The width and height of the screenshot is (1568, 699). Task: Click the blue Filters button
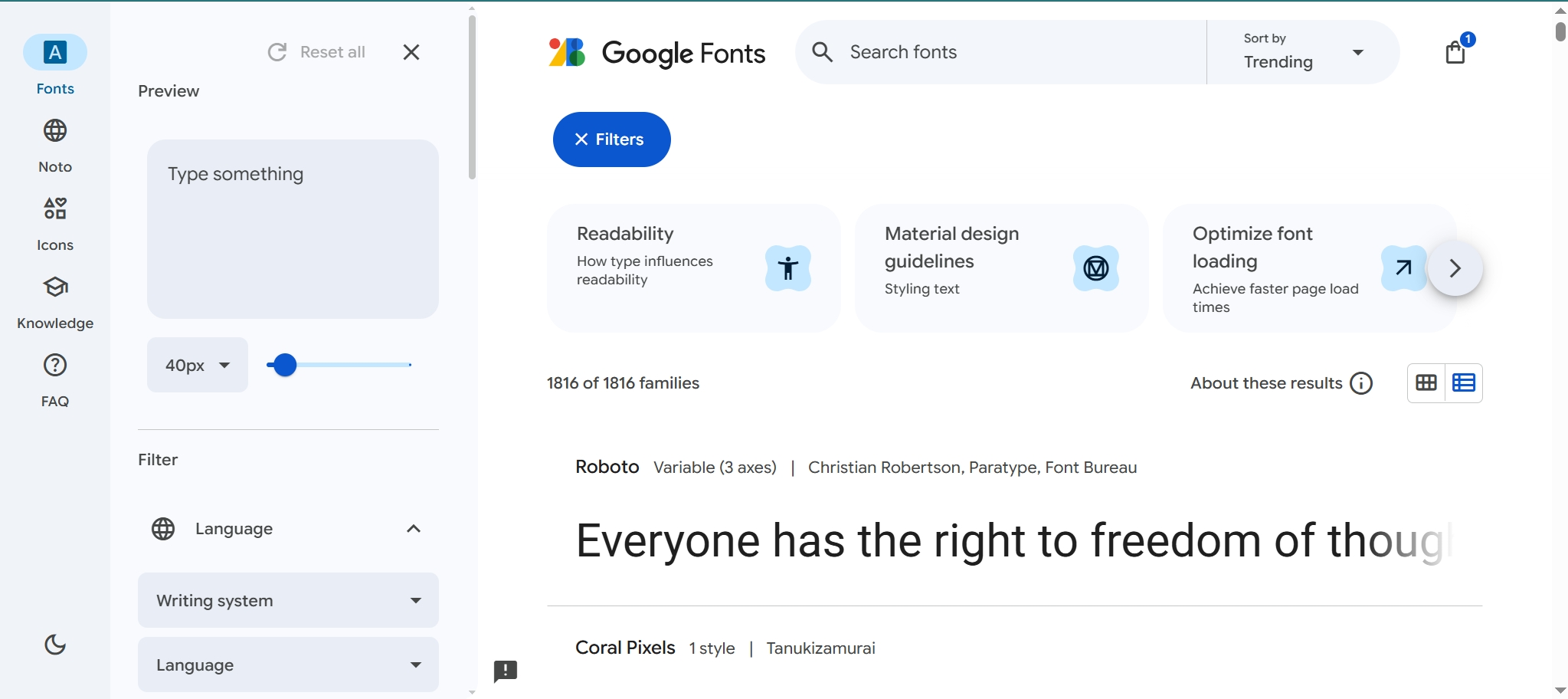(x=611, y=139)
